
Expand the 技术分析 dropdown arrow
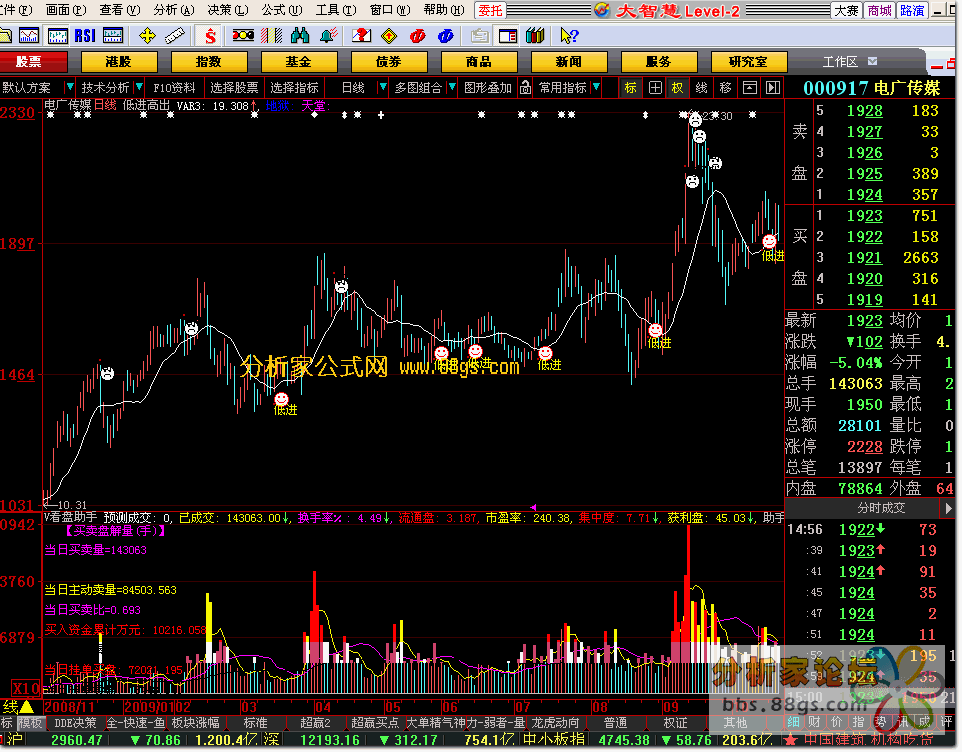(x=139, y=87)
